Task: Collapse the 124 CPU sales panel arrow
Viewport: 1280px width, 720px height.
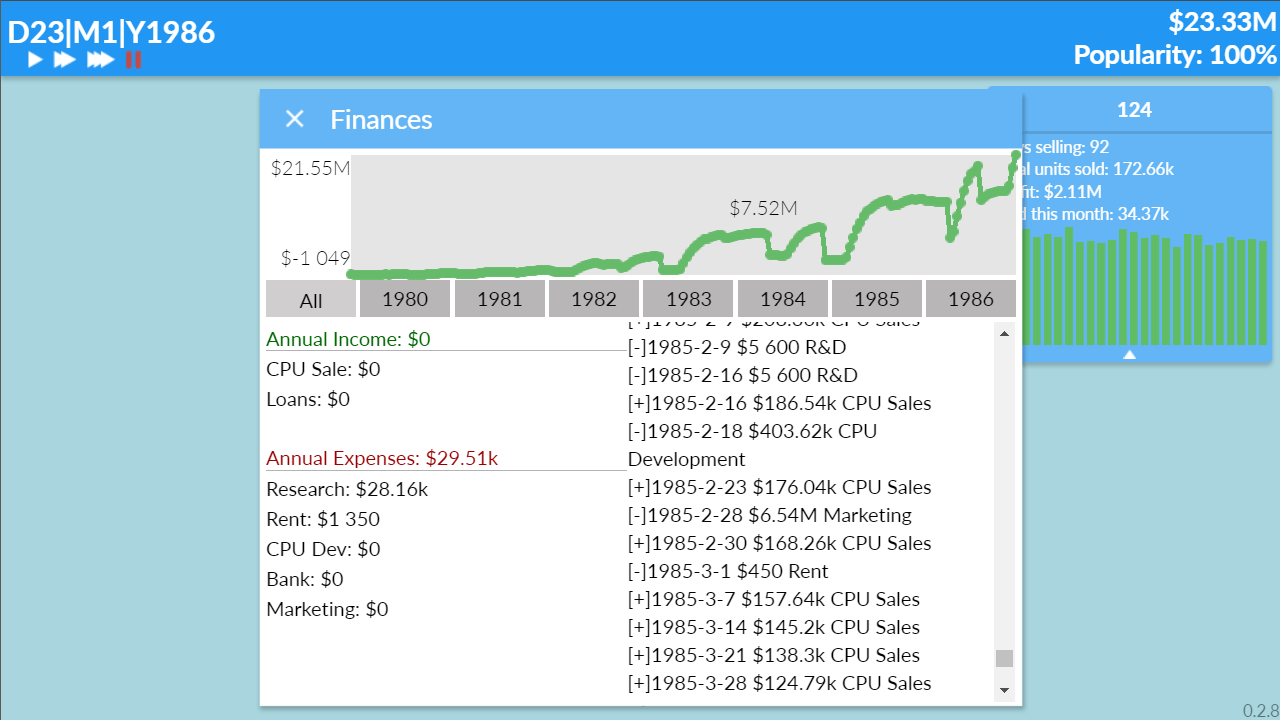Action: (1129, 354)
